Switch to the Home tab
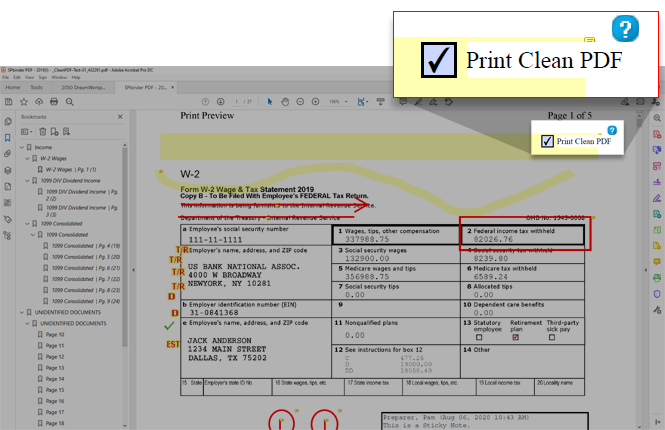This screenshot has width=665, height=430. 13,87
